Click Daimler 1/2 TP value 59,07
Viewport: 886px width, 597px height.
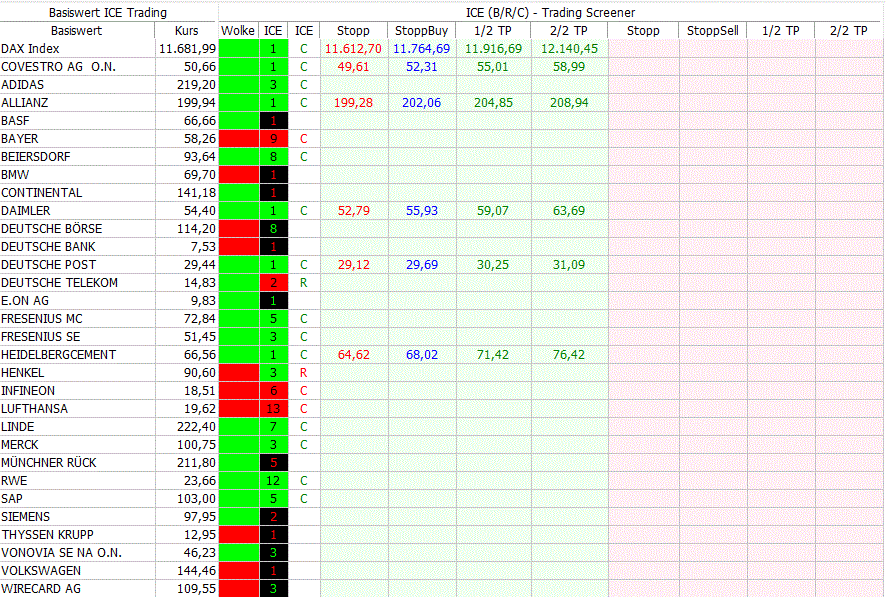point(493,211)
